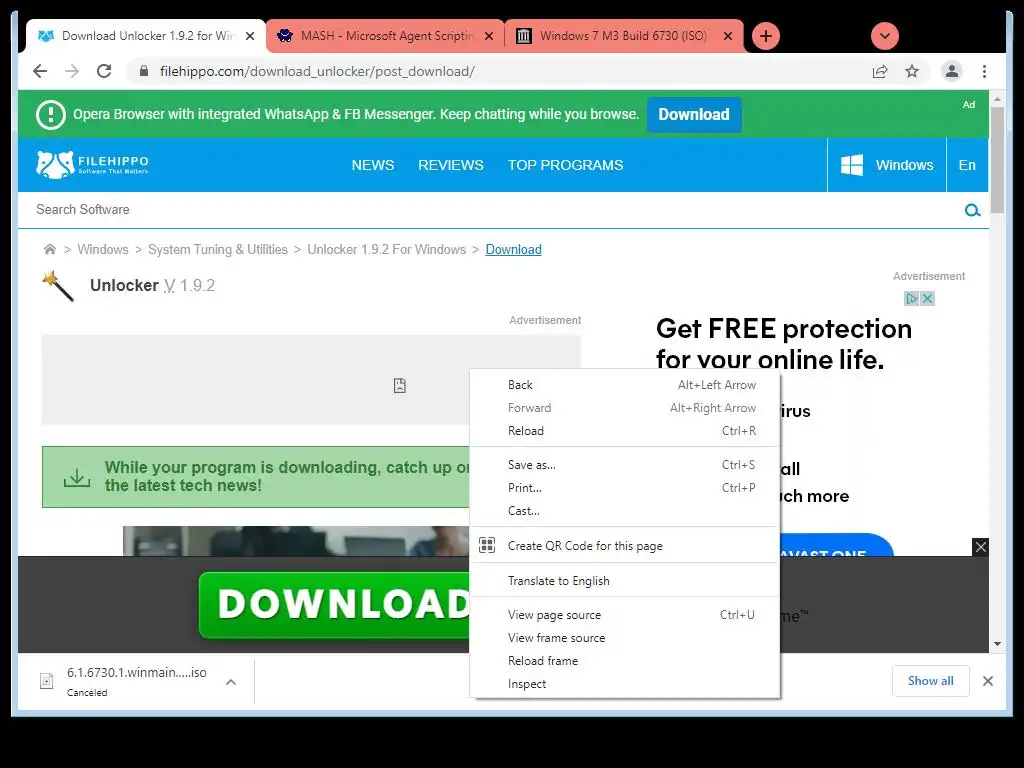1024x768 pixels.
Task: Open the profile avatar menu
Action: [x=952, y=71]
